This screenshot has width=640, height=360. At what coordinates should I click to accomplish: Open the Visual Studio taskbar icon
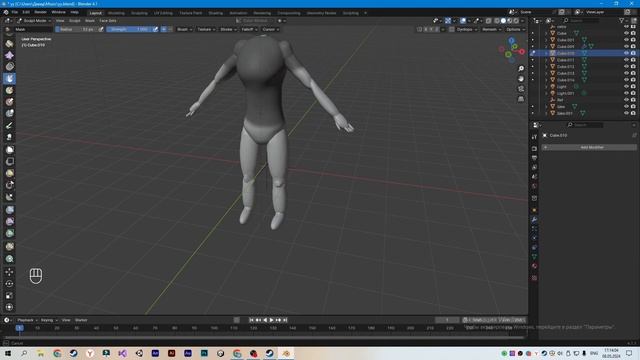(122, 353)
